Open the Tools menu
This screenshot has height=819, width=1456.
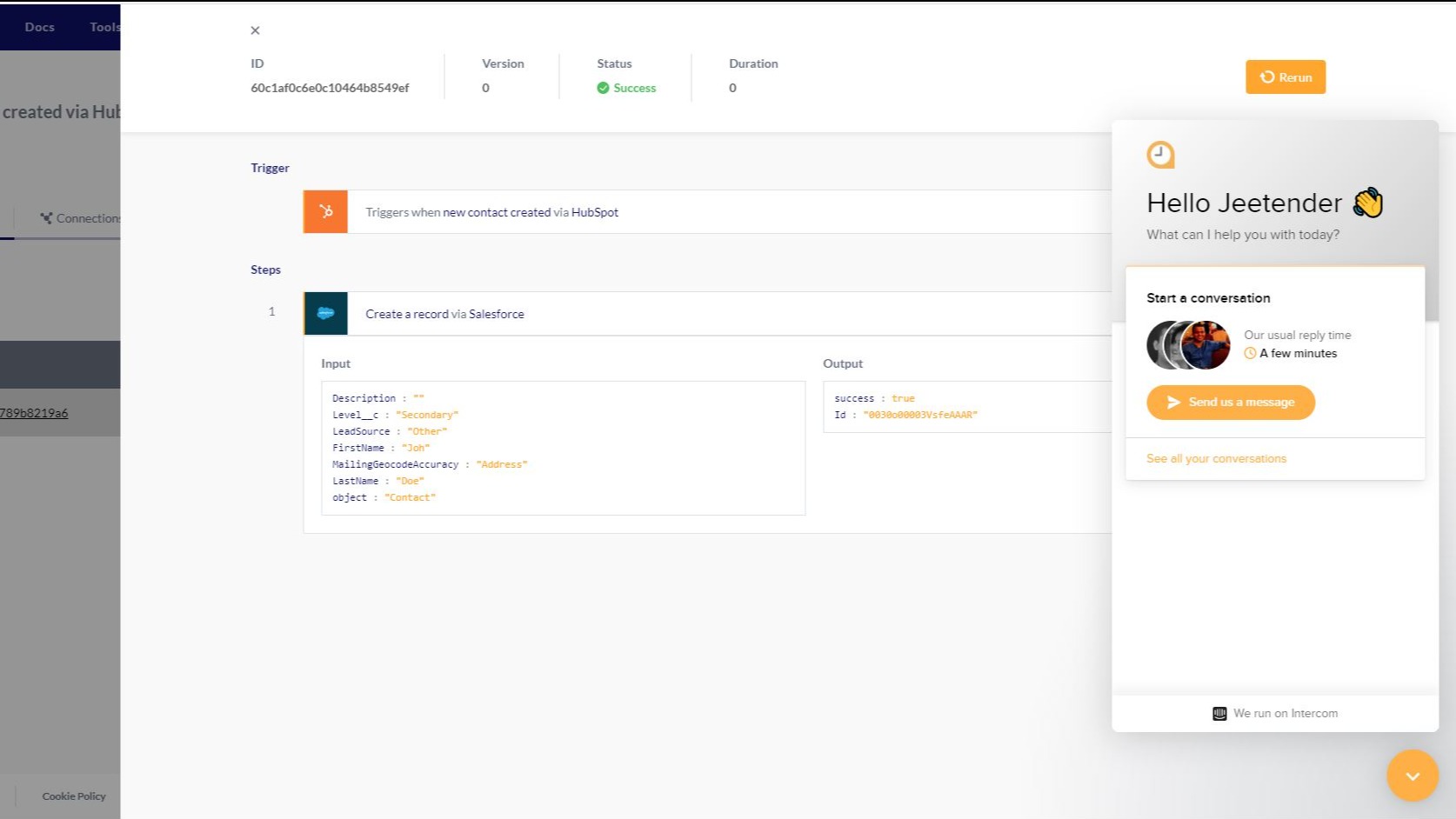click(104, 27)
